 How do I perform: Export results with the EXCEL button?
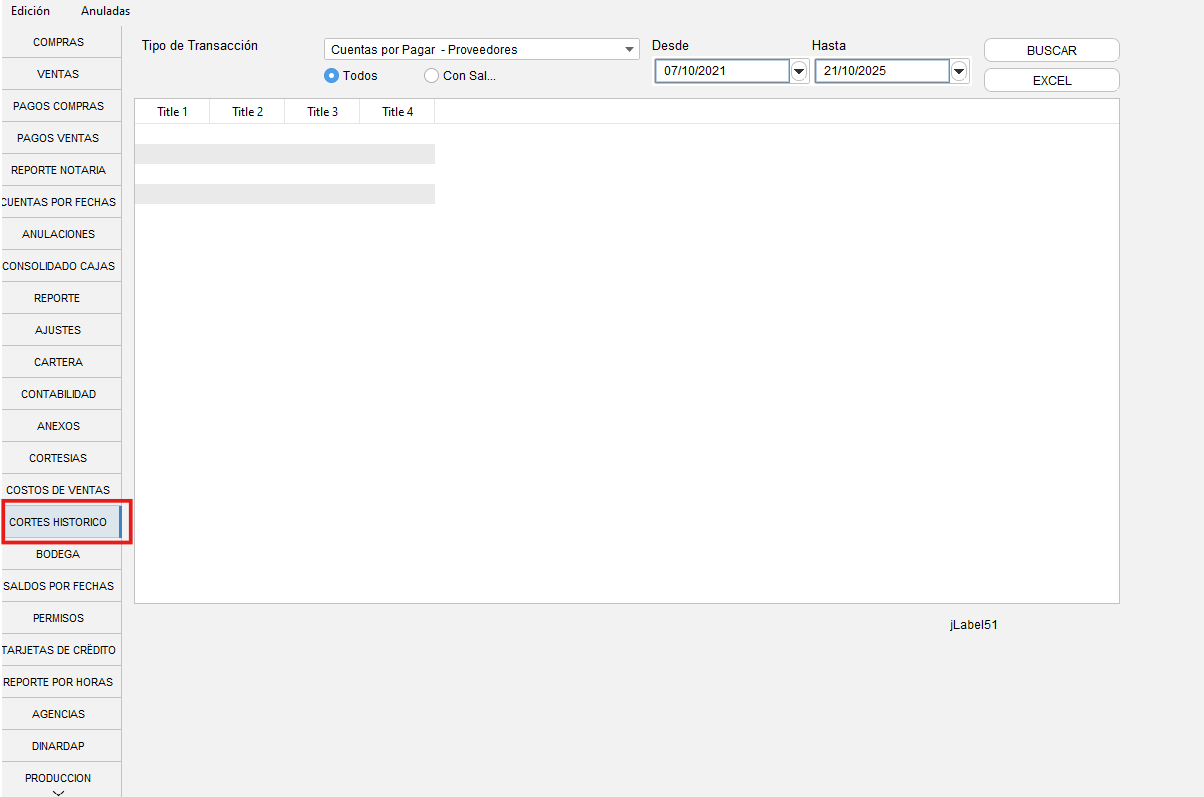pyautogui.click(x=1051, y=81)
